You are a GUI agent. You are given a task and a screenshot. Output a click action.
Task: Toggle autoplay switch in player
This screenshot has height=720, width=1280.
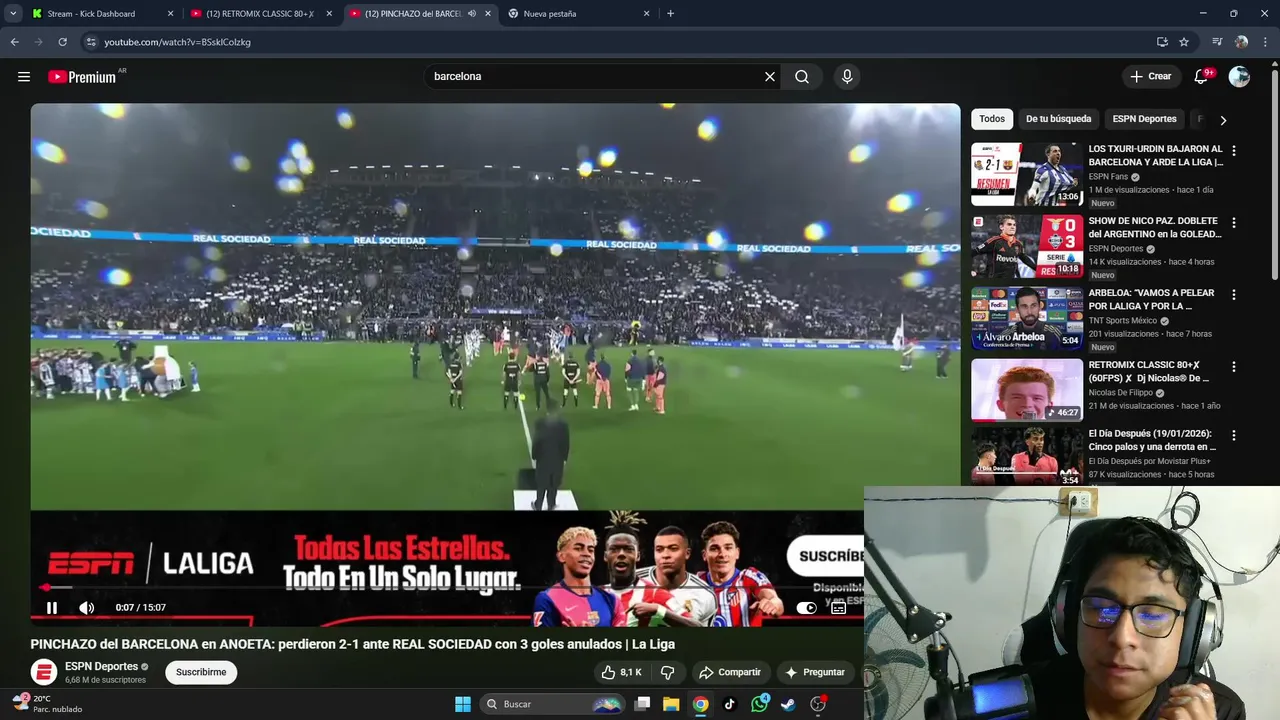click(x=806, y=607)
